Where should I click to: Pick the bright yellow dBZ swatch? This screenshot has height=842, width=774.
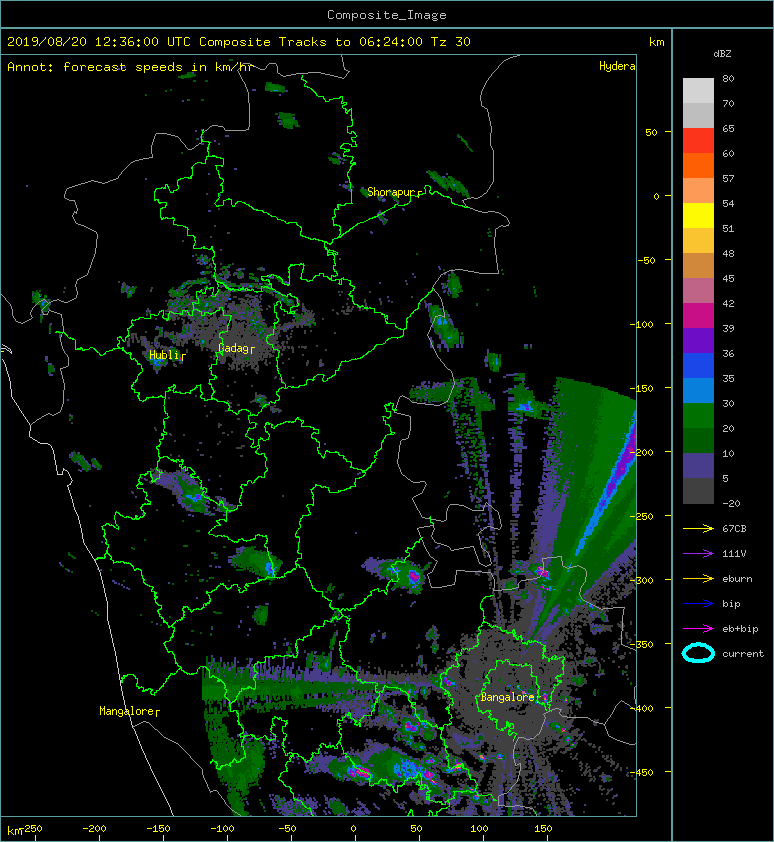[698, 215]
